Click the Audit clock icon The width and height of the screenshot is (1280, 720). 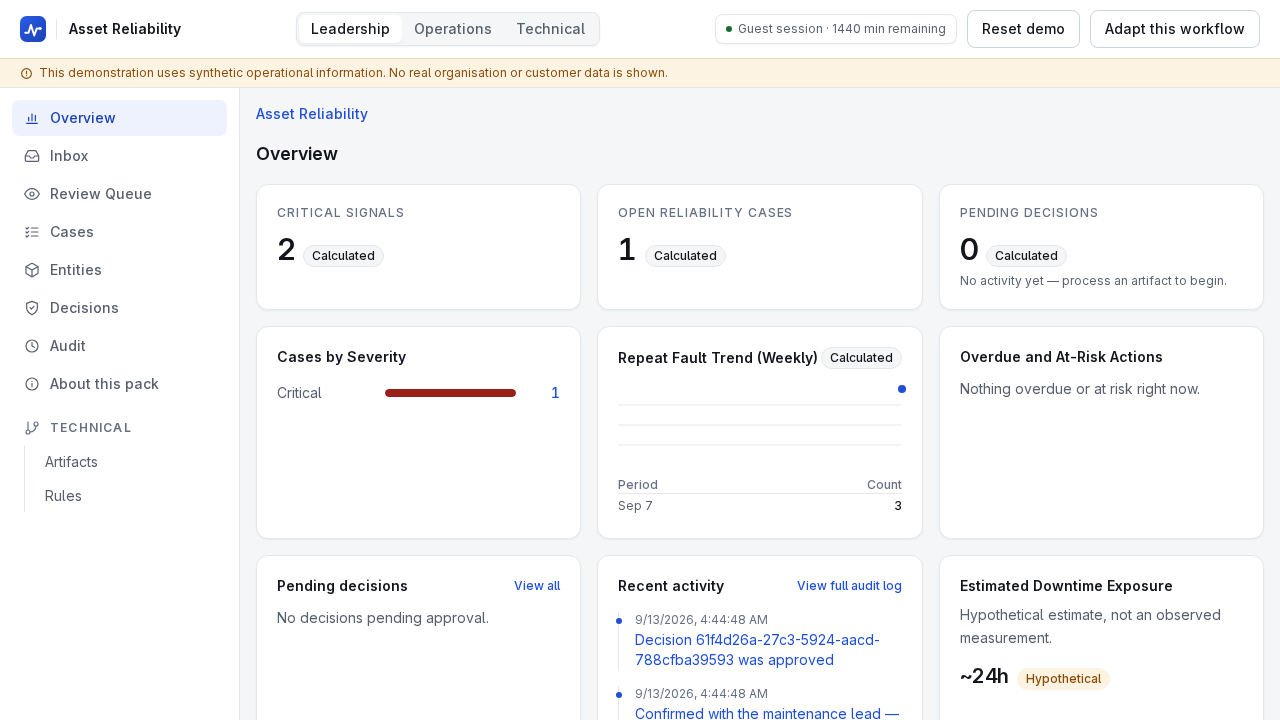click(32, 346)
